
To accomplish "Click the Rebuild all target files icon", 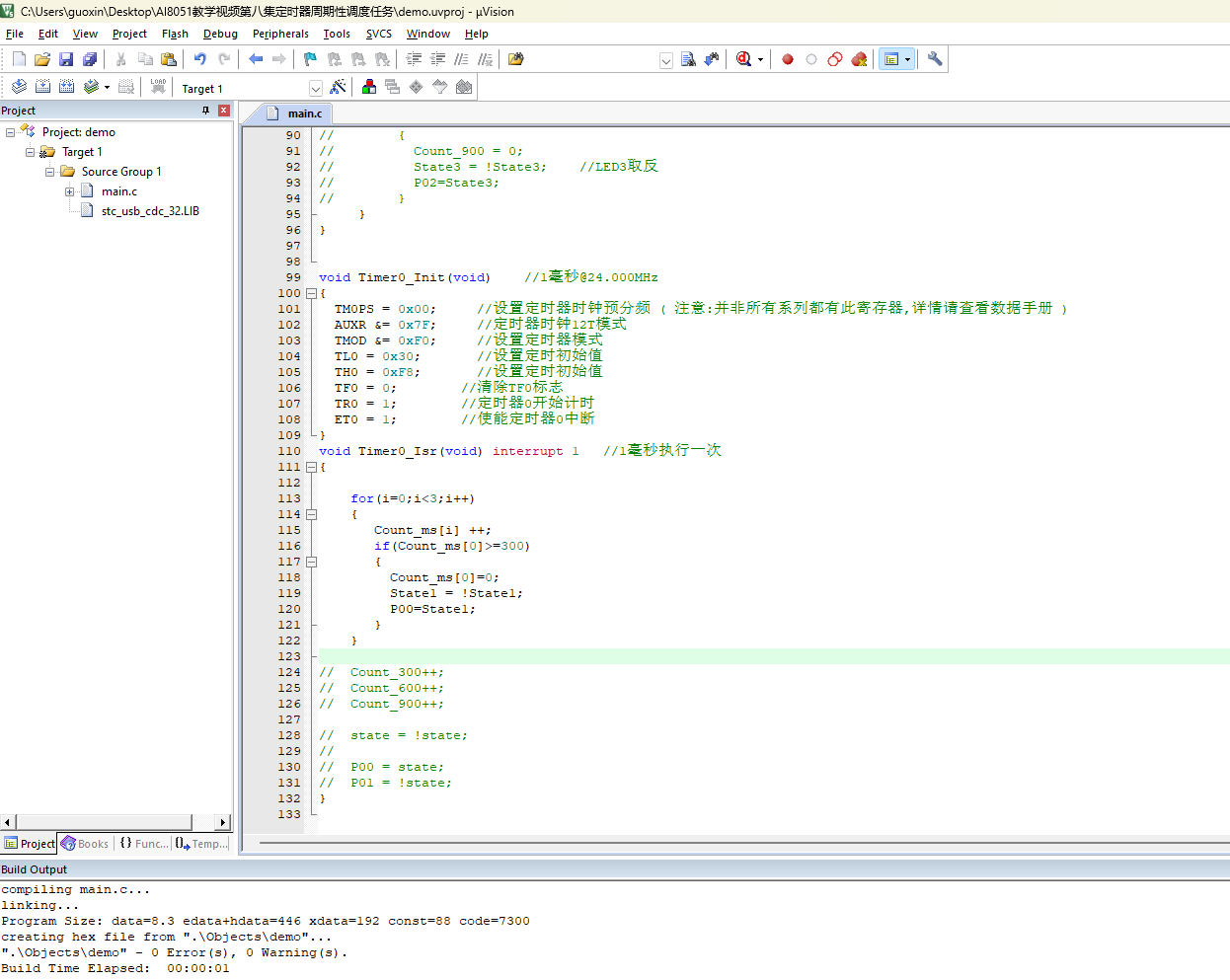I will [66, 87].
